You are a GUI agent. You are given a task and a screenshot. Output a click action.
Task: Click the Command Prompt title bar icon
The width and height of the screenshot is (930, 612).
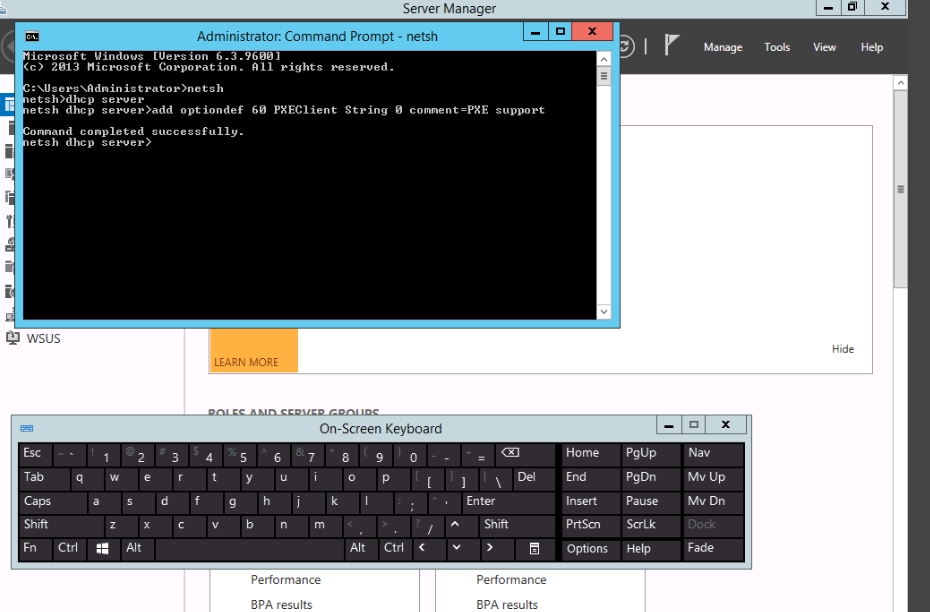pyautogui.click(x=32, y=36)
